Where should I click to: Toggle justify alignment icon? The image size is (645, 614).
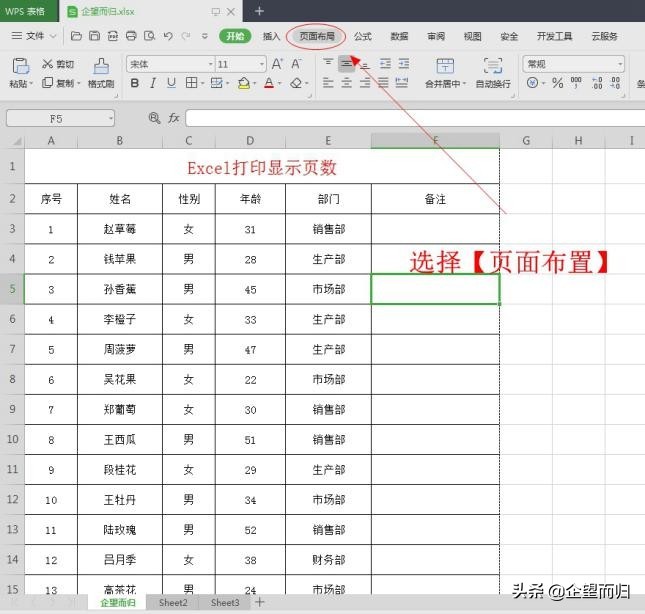pos(383,83)
